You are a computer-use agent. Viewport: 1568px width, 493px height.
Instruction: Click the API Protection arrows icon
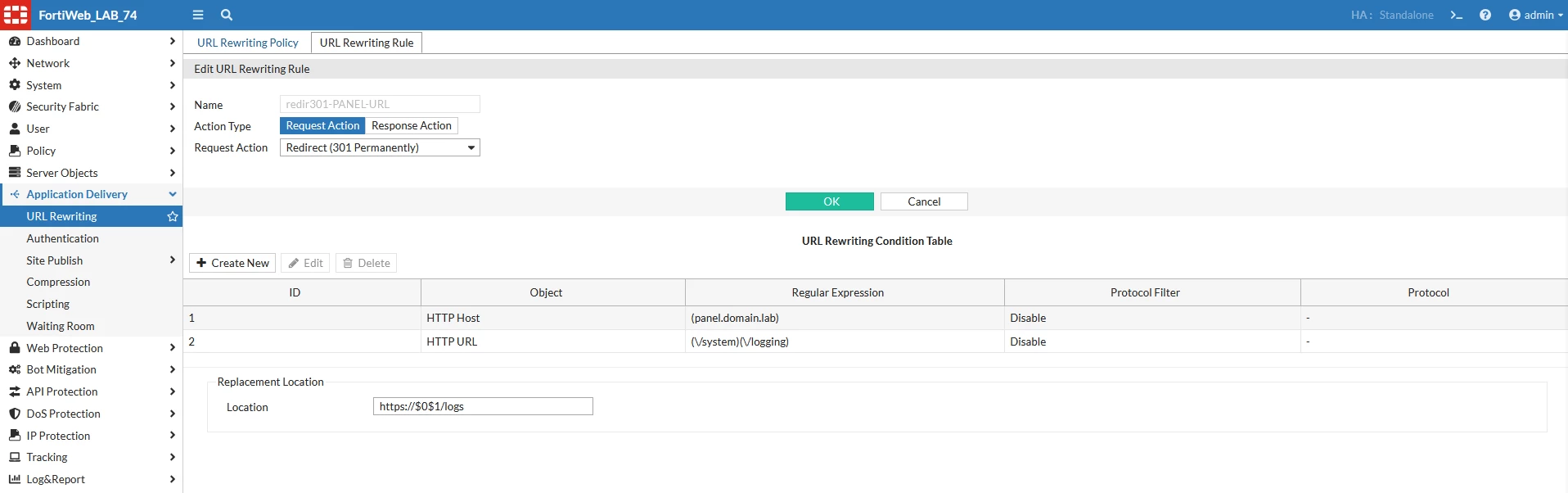(x=15, y=391)
